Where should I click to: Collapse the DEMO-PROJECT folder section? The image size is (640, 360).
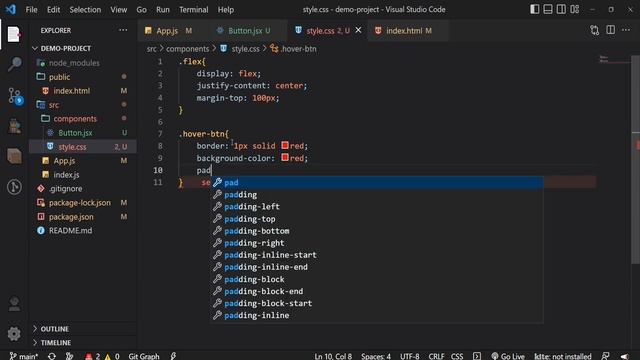tap(82, 48)
